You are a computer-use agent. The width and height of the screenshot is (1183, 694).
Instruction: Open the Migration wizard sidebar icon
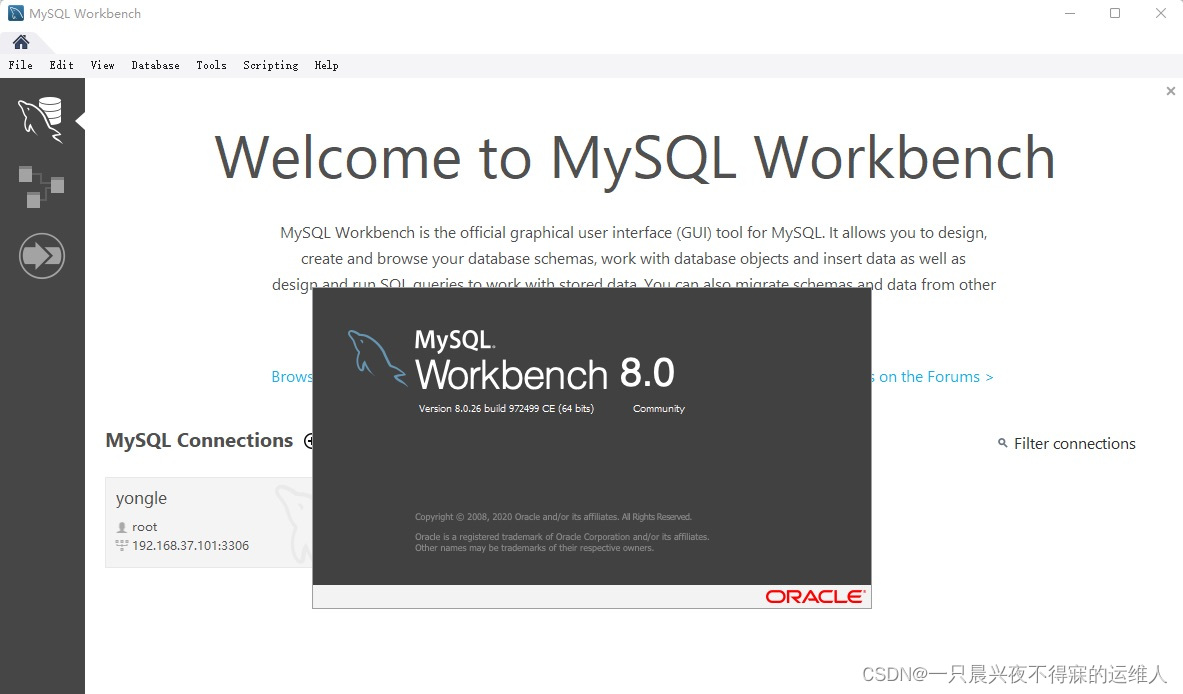[x=41, y=256]
